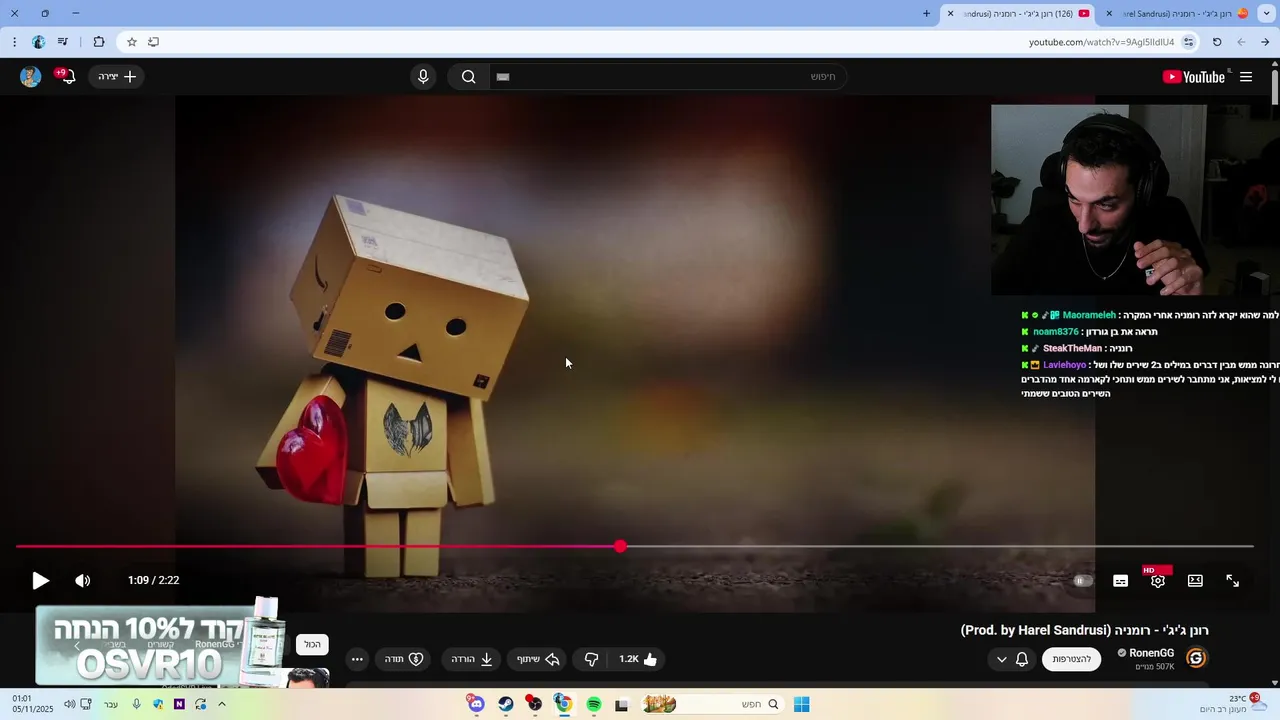Close the (126) רונן ג'יג'י tab

click(951, 13)
